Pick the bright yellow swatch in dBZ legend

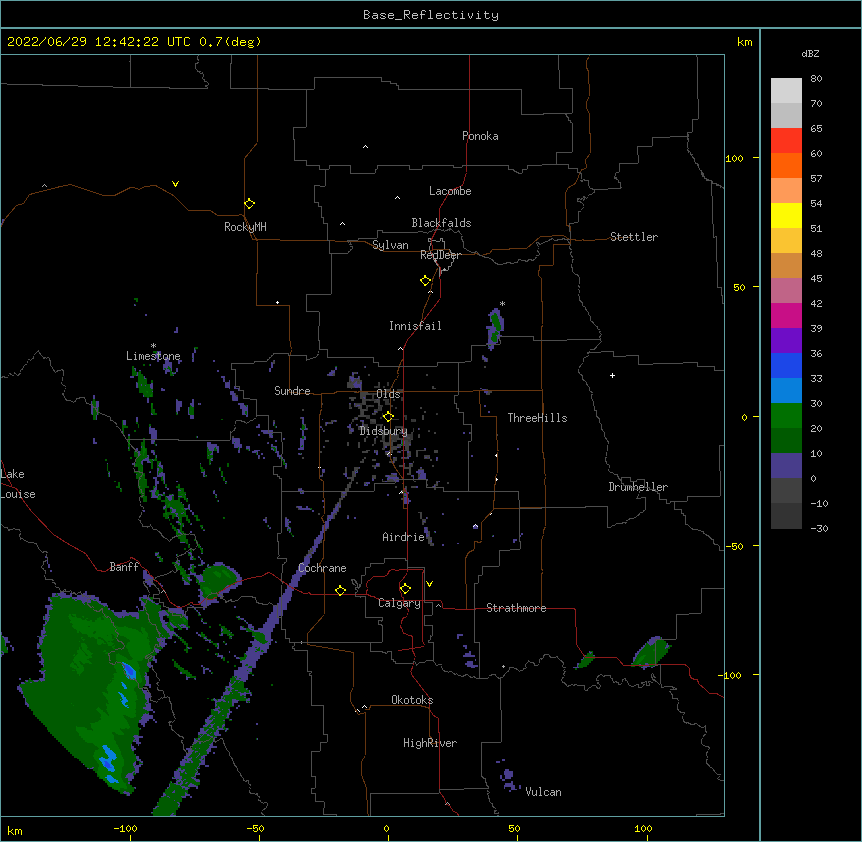786,215
